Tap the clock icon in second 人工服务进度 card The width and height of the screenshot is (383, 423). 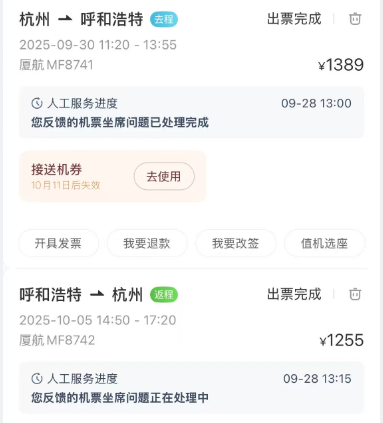pyautogui.click(x=37, y=379)
